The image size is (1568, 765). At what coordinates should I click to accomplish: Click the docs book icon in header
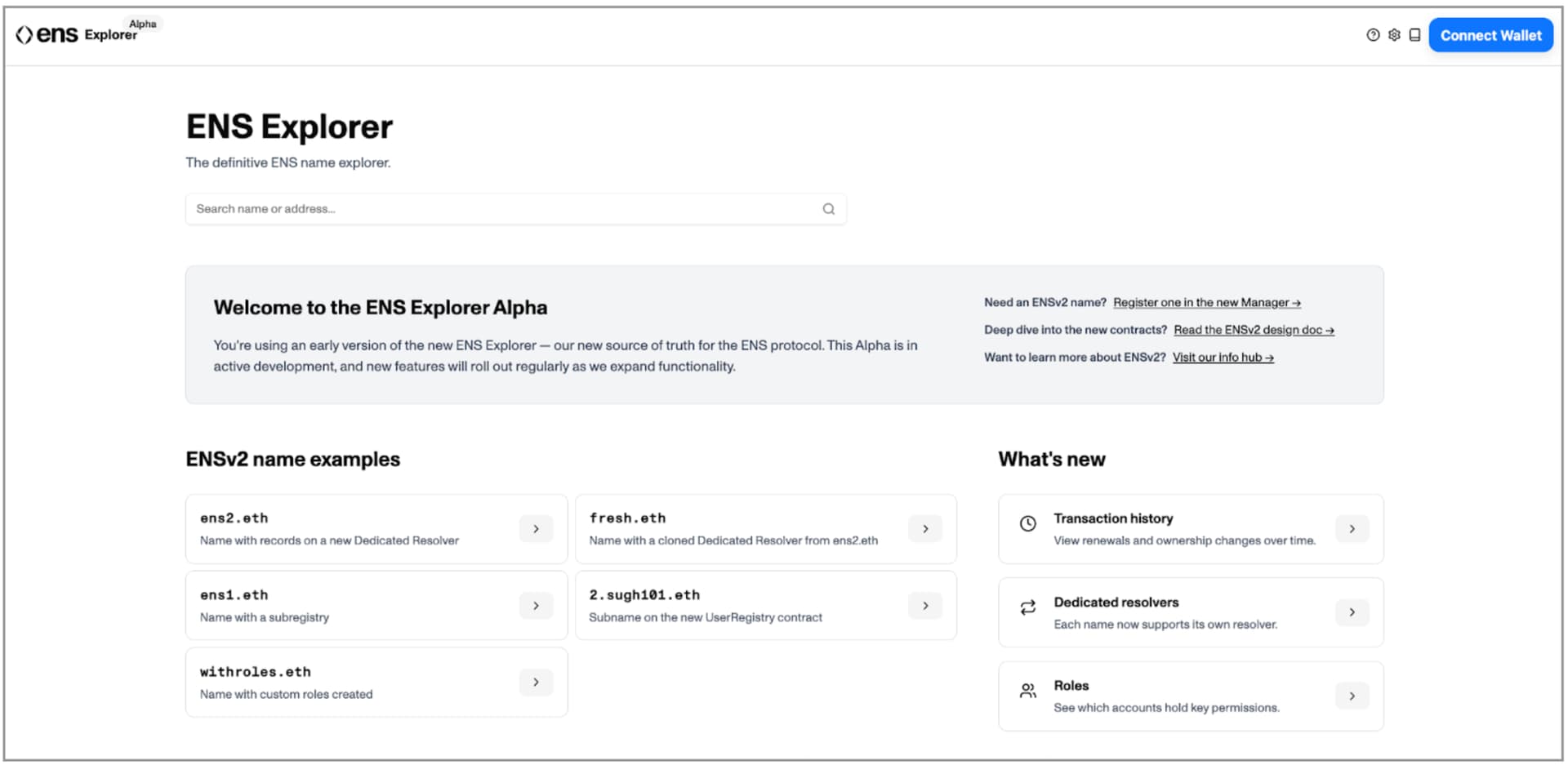click(x=1414, y=35)
